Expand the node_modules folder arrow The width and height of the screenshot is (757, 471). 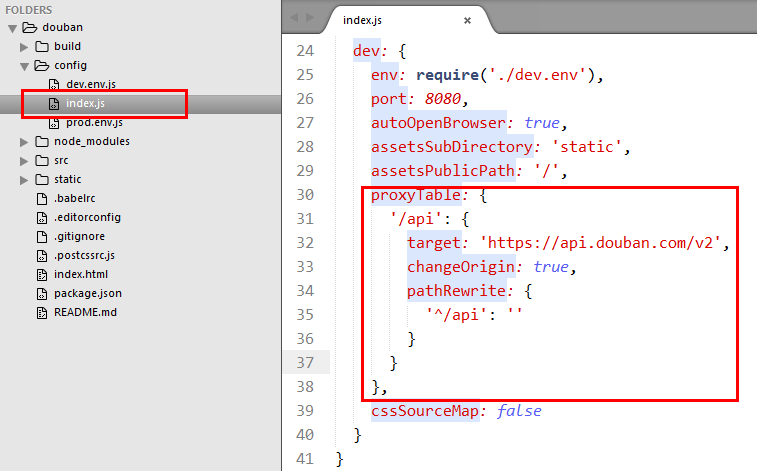pos(24,142)
